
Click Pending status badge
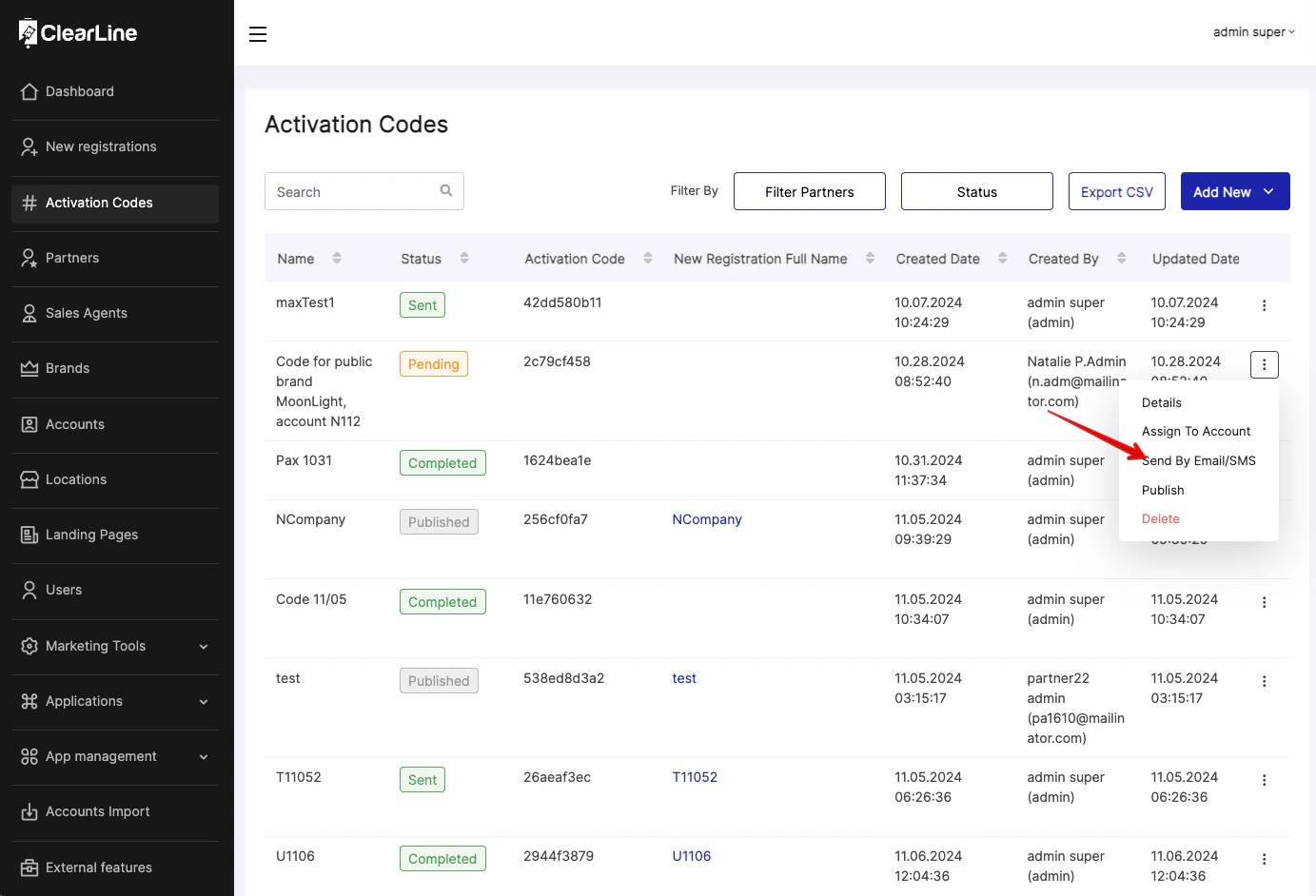tap(434, 364)
